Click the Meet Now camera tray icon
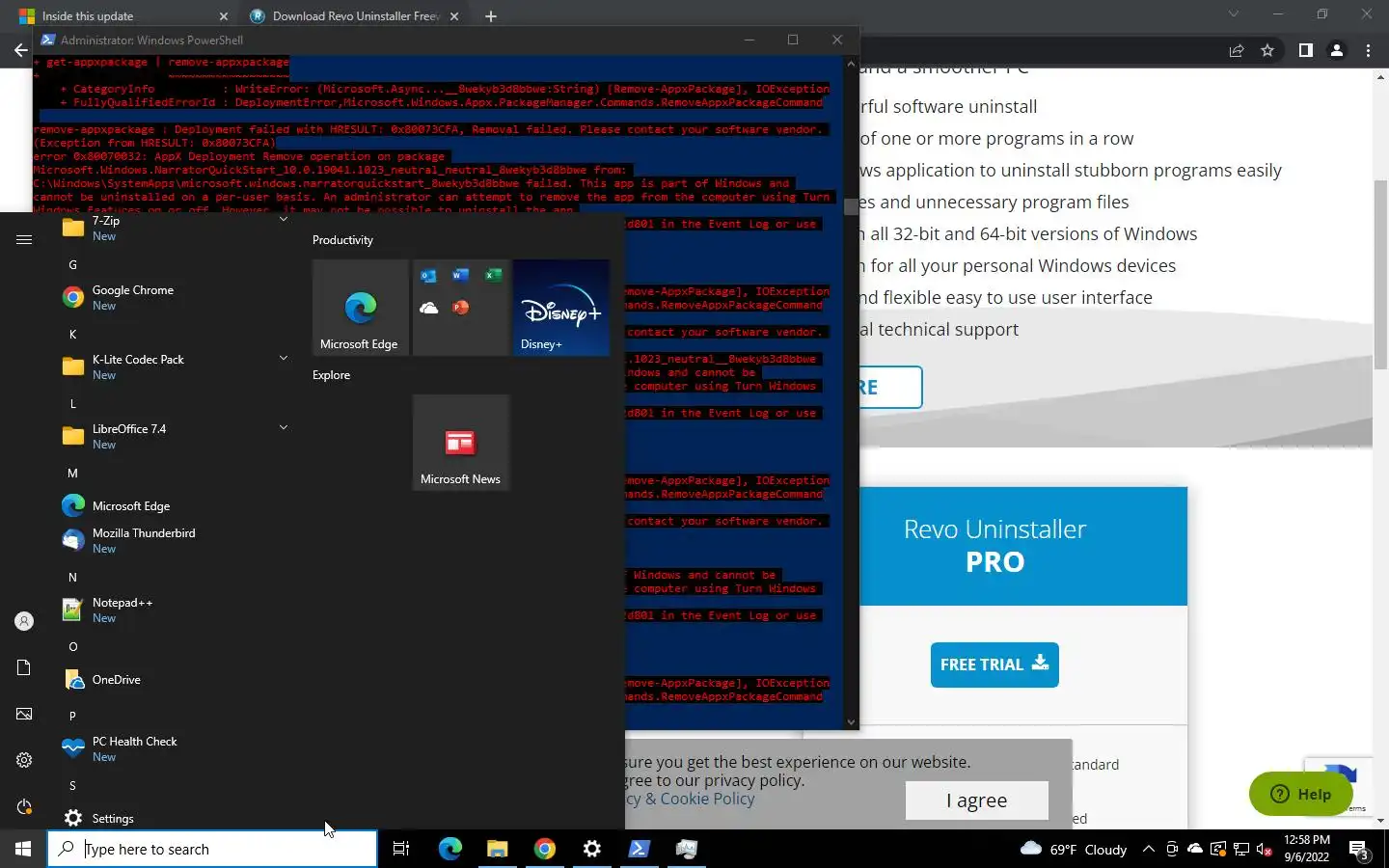The width and height of the screenshot is (1389, 868). pyautogui.click(x=1172, y=849)
